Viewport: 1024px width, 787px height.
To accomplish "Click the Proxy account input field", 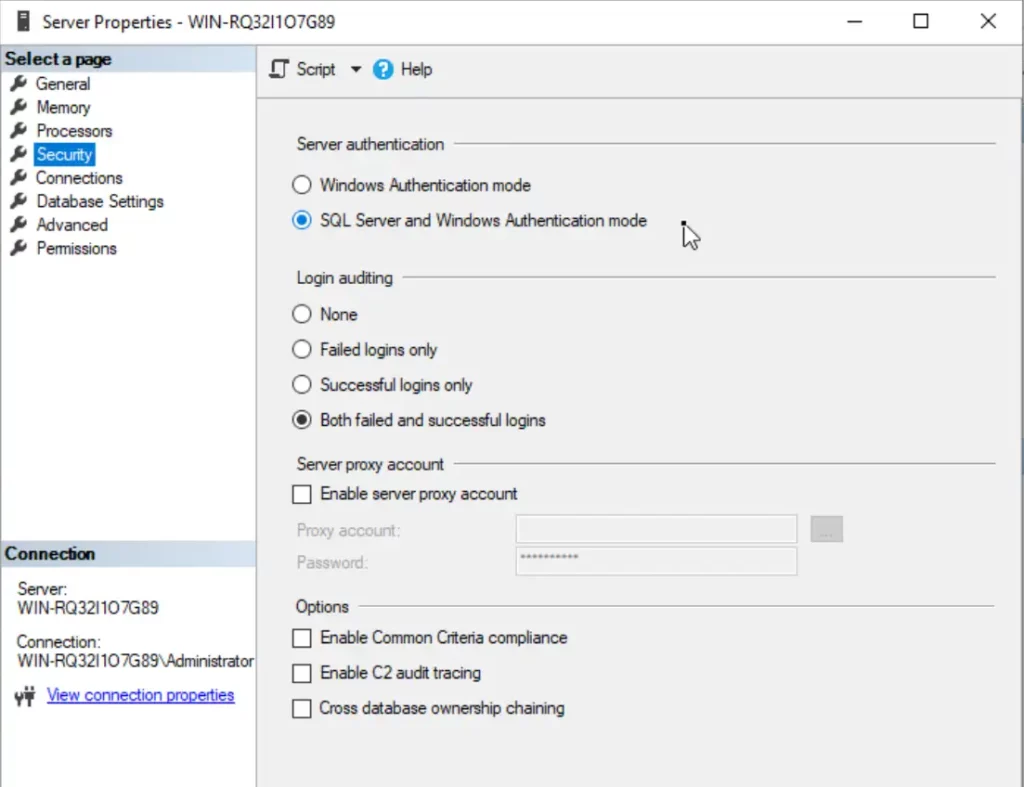I will point(656,529).
